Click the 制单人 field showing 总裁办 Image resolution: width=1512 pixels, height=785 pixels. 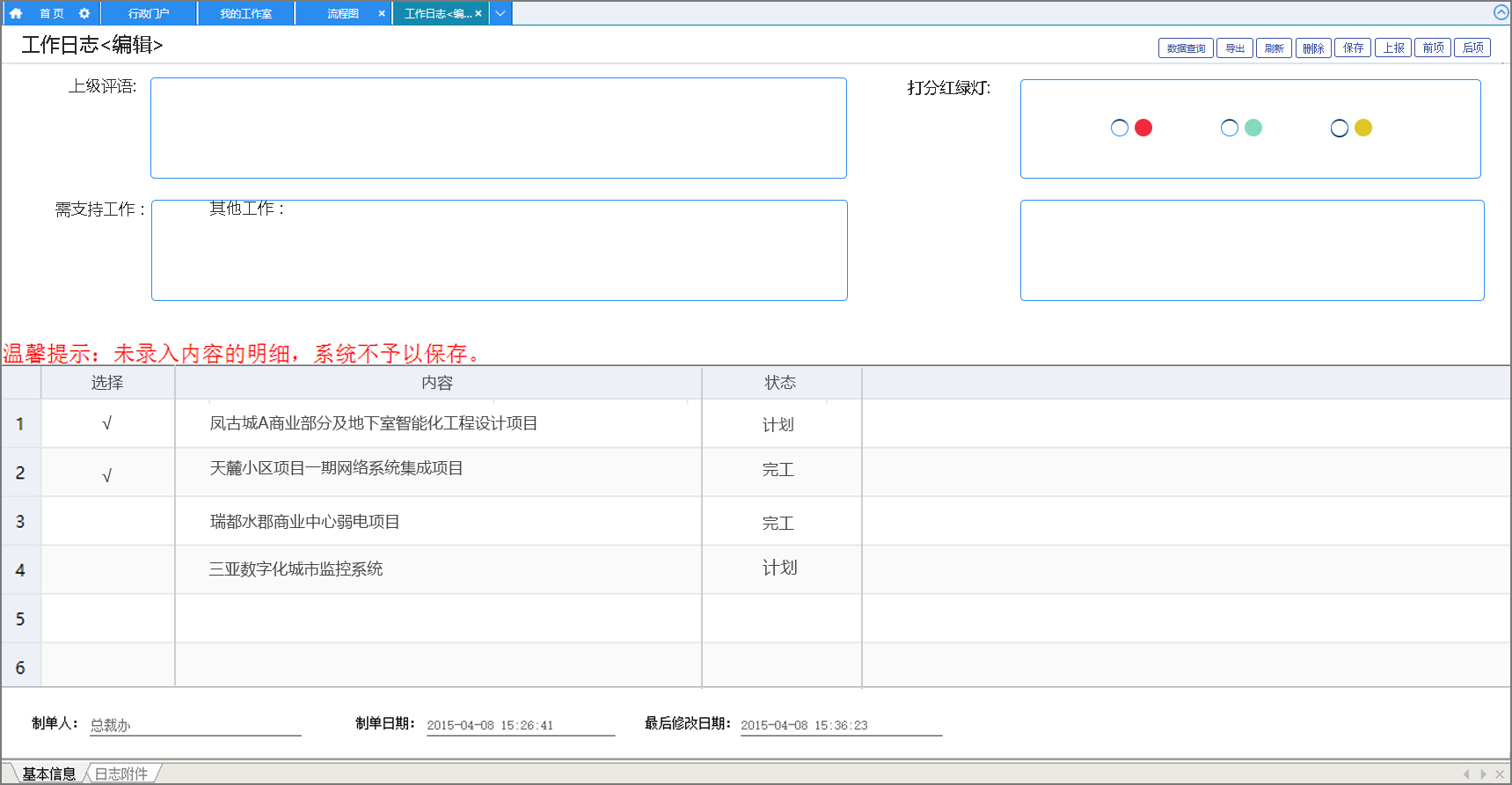[x=195, y=725]
